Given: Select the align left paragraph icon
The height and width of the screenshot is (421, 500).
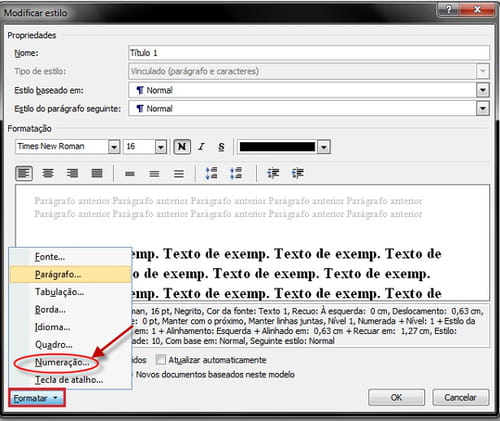Looking at the screenshot, I should (24, 173).
